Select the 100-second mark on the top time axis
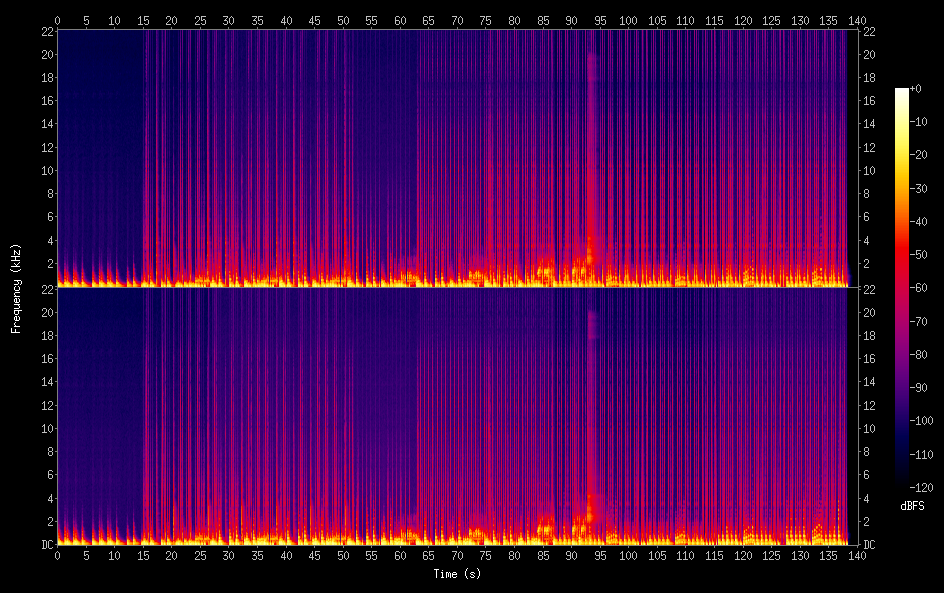 pyautogui.click(x=628, y=20)
